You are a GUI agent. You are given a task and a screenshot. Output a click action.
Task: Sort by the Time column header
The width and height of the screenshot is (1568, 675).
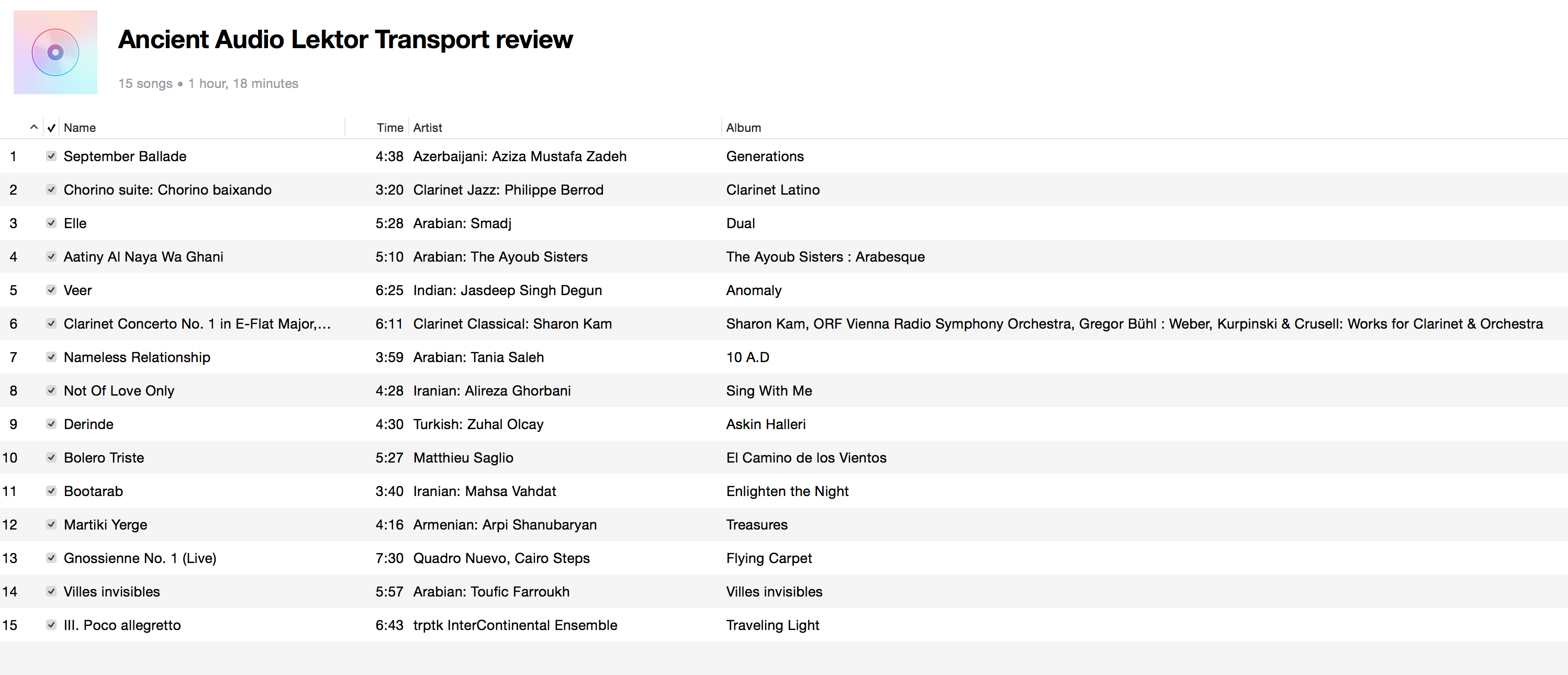coord(389,128)
